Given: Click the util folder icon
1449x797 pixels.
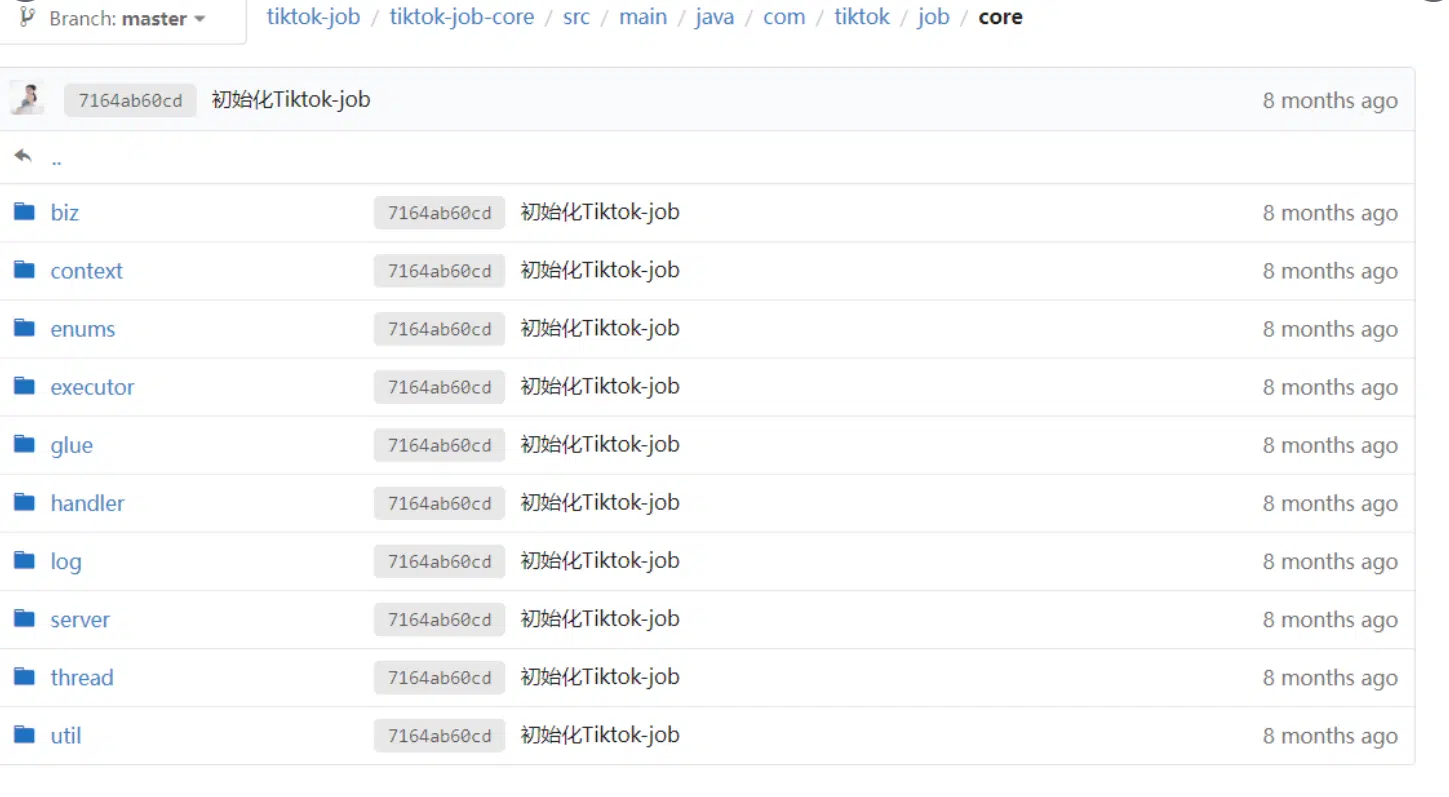Looking at the screenshot, I should coord(24,734).
